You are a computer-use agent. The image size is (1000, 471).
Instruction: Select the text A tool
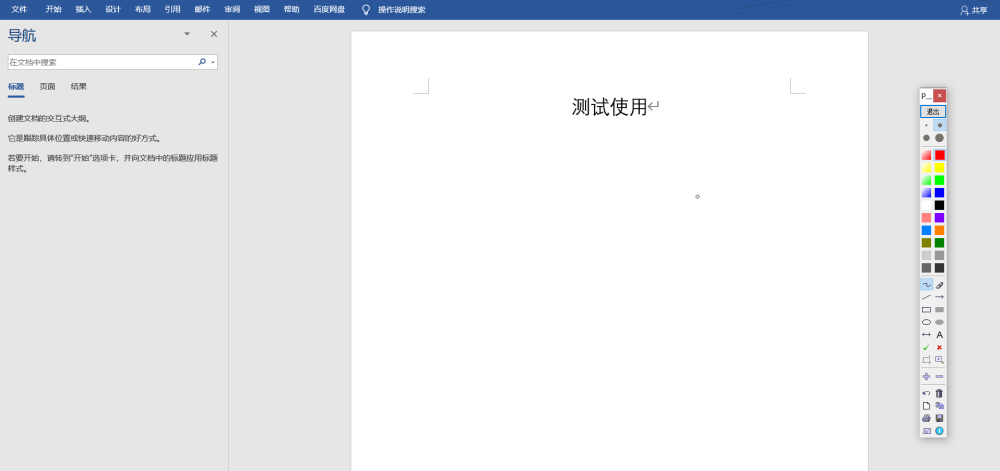[939, 335]
